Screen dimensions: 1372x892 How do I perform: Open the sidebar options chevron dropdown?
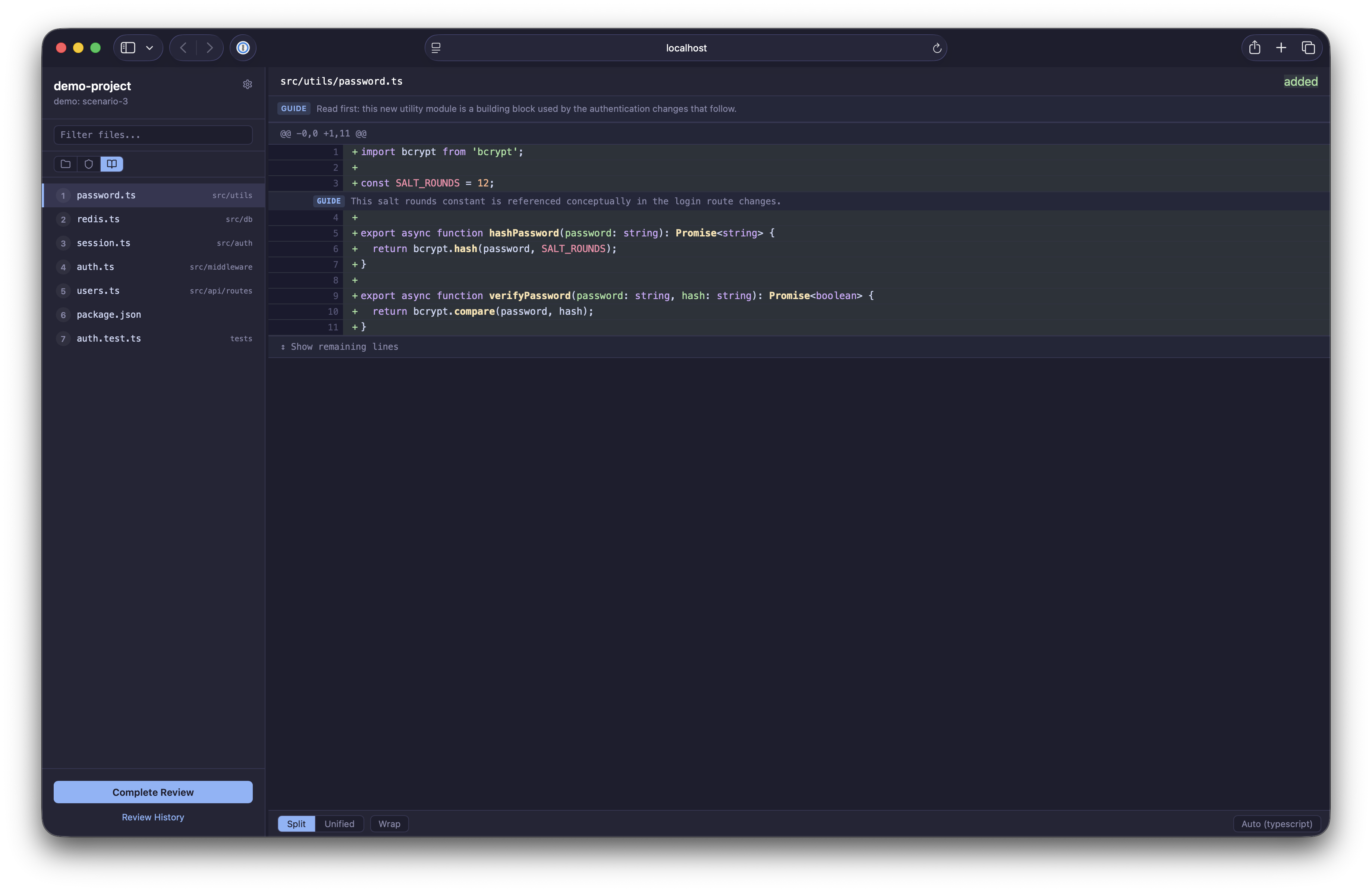click(x=149, y=47)
